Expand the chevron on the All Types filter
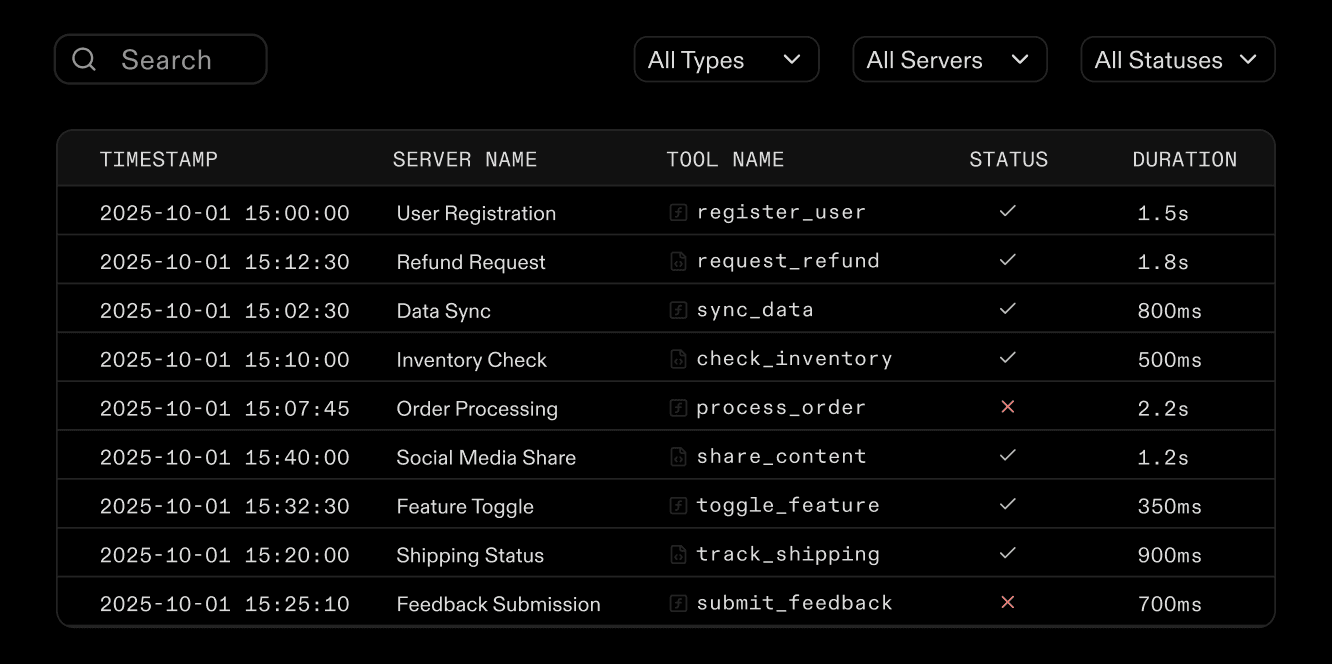 792,59
